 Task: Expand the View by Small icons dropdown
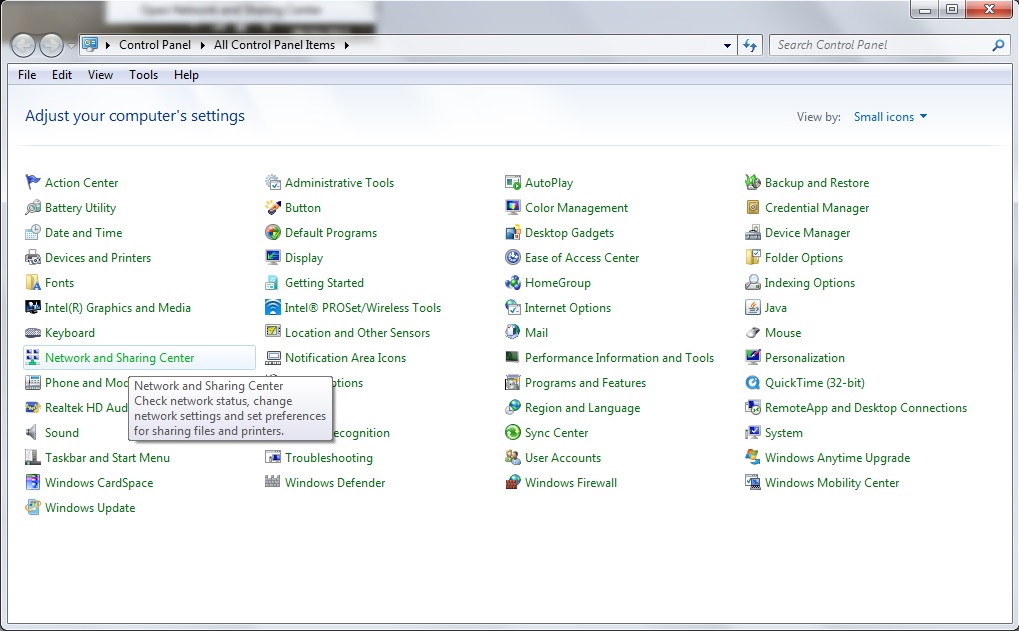pyautogui.click(x=889, y=116)
